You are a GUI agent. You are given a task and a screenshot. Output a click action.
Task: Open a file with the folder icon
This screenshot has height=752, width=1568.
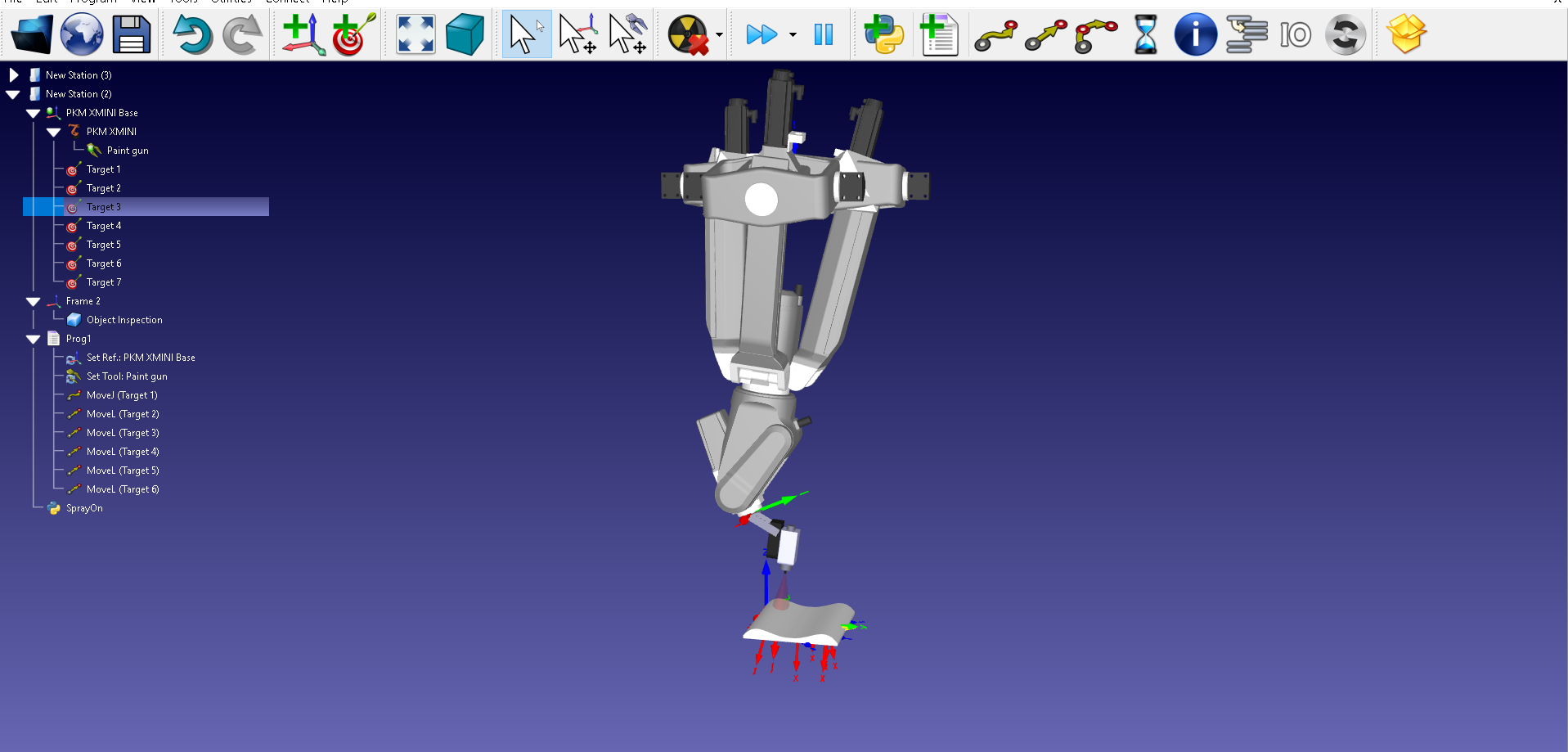pyautogui.click(x=32, y=34)
